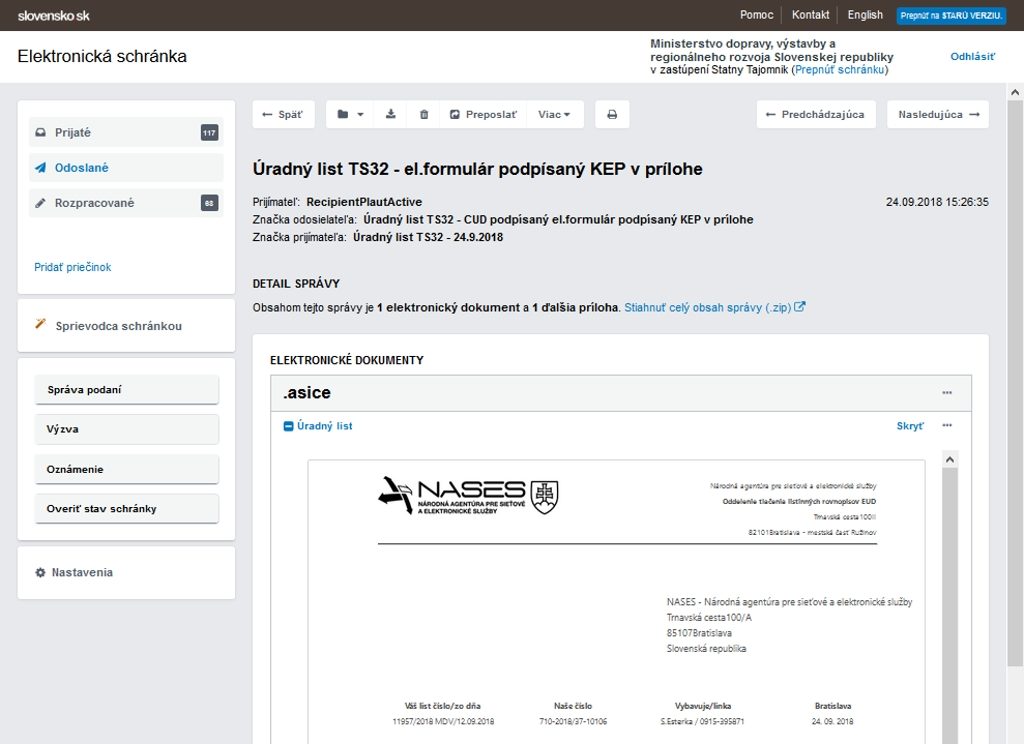Open the Rozpracované drafts folder
This screenshot has width=1024, height=744.
pyautogui.click(x=126, y=203)
